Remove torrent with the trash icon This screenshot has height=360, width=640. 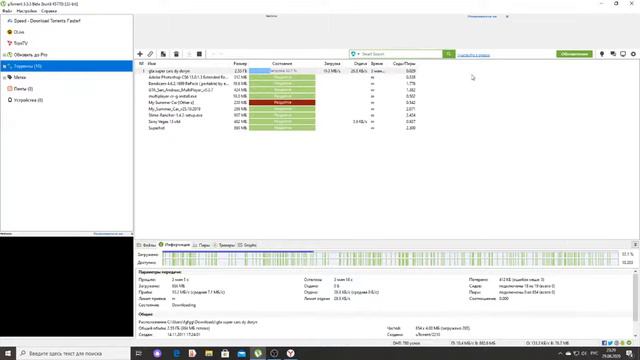(176, 54)
